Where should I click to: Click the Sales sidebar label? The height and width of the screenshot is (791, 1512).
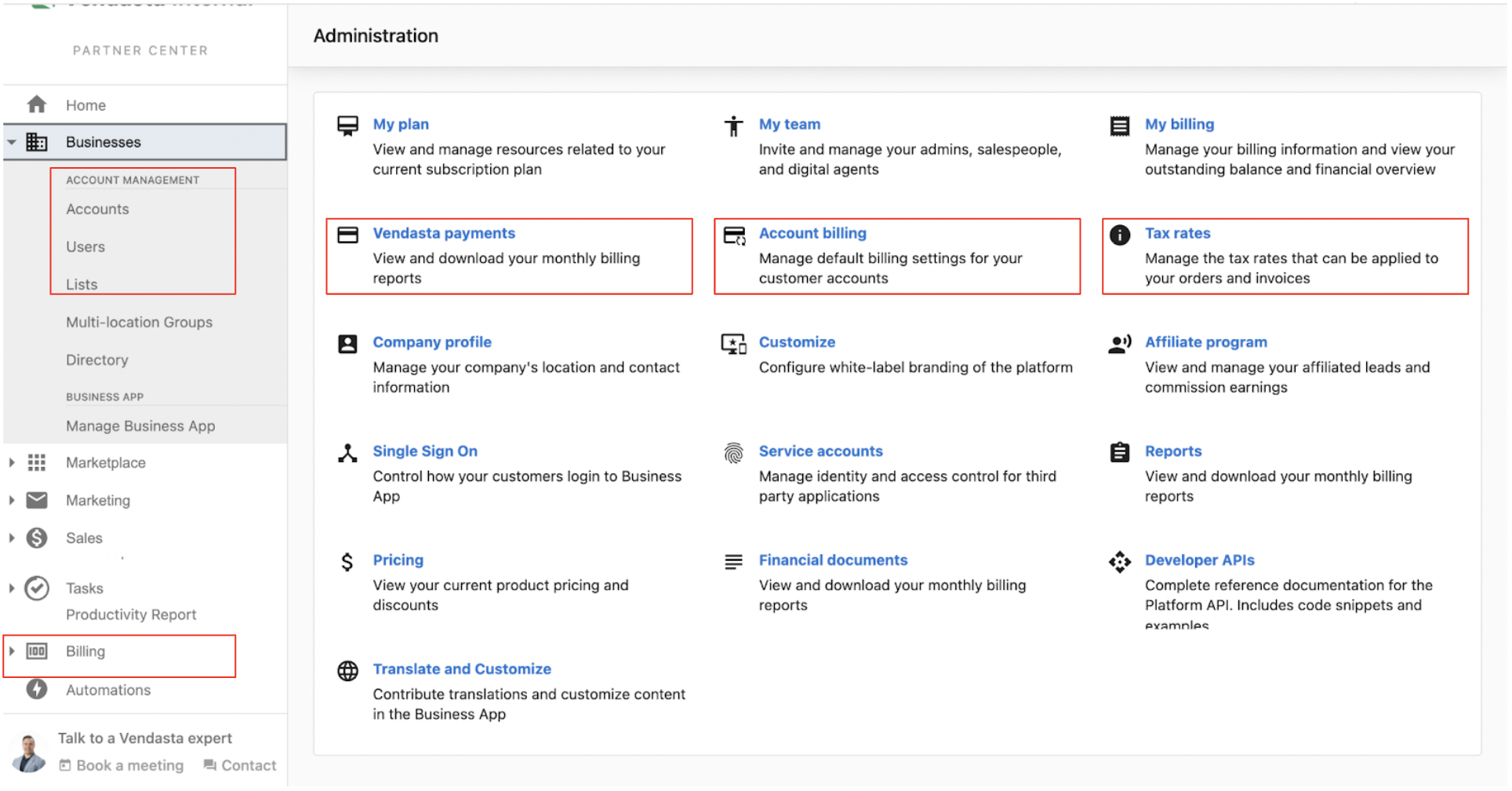coord(84,539)
